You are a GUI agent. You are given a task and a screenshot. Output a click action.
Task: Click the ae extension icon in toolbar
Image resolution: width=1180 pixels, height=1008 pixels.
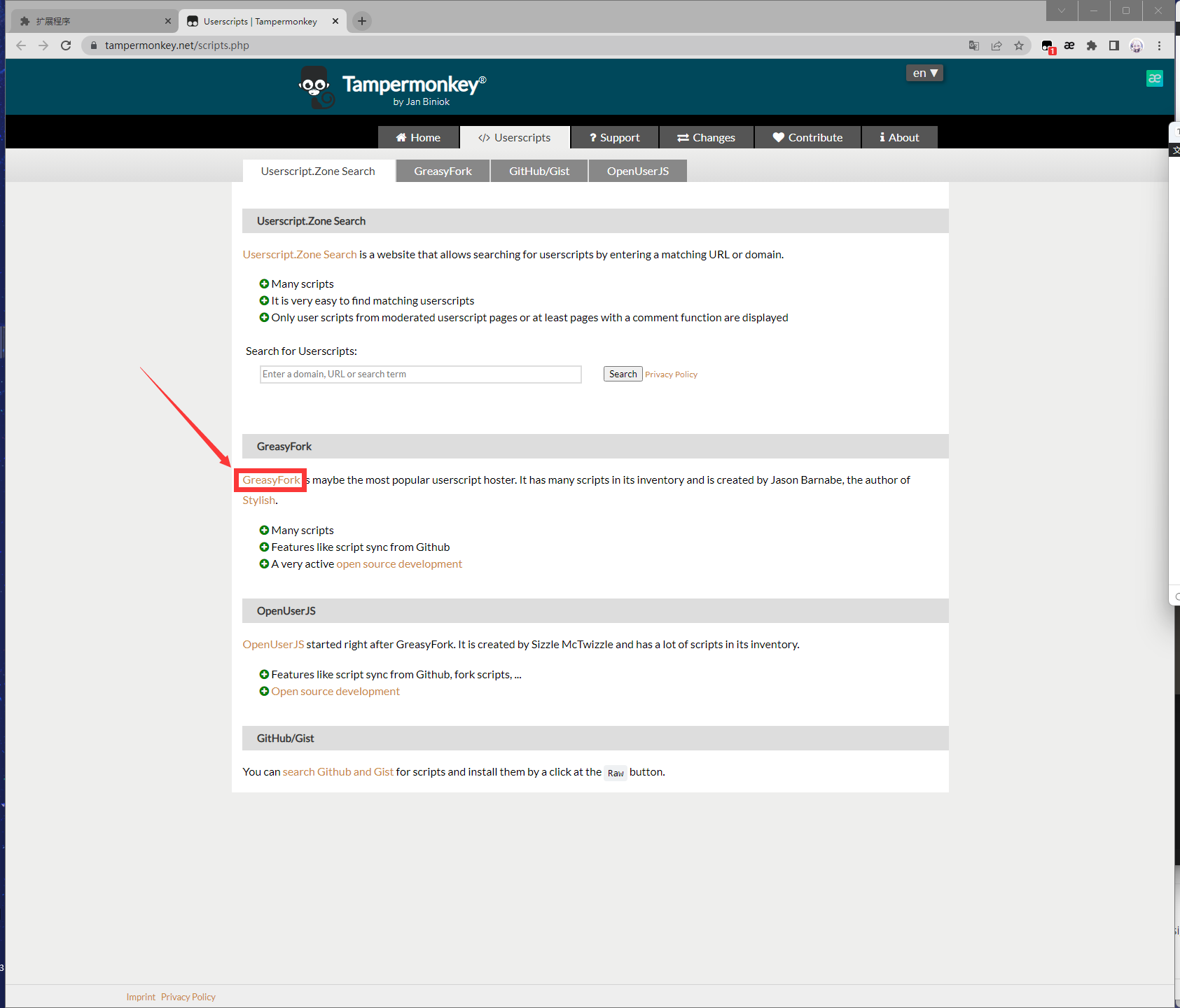[1069, 45]
